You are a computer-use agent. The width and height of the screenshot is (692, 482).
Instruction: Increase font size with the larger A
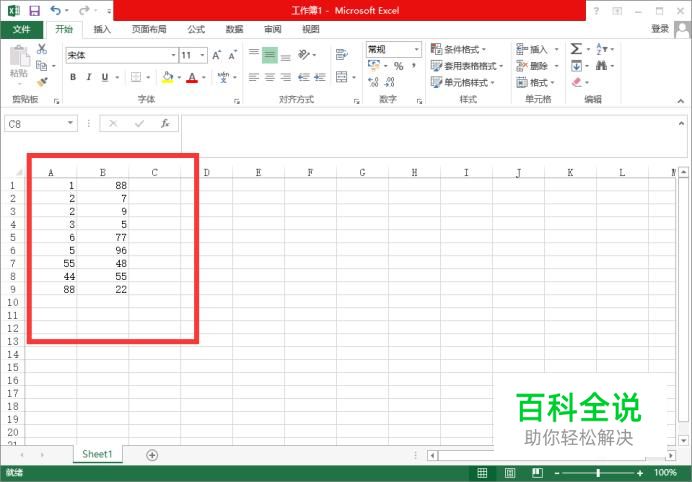(216, 55)
